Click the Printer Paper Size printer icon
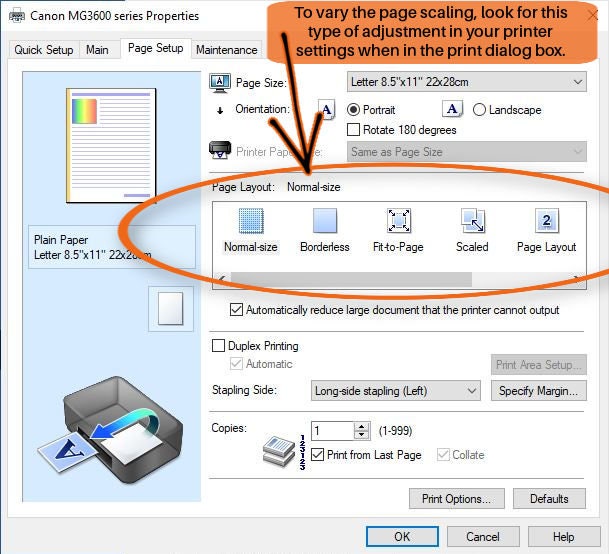Viewport: 609px width, 554px height. pos(220,150)
